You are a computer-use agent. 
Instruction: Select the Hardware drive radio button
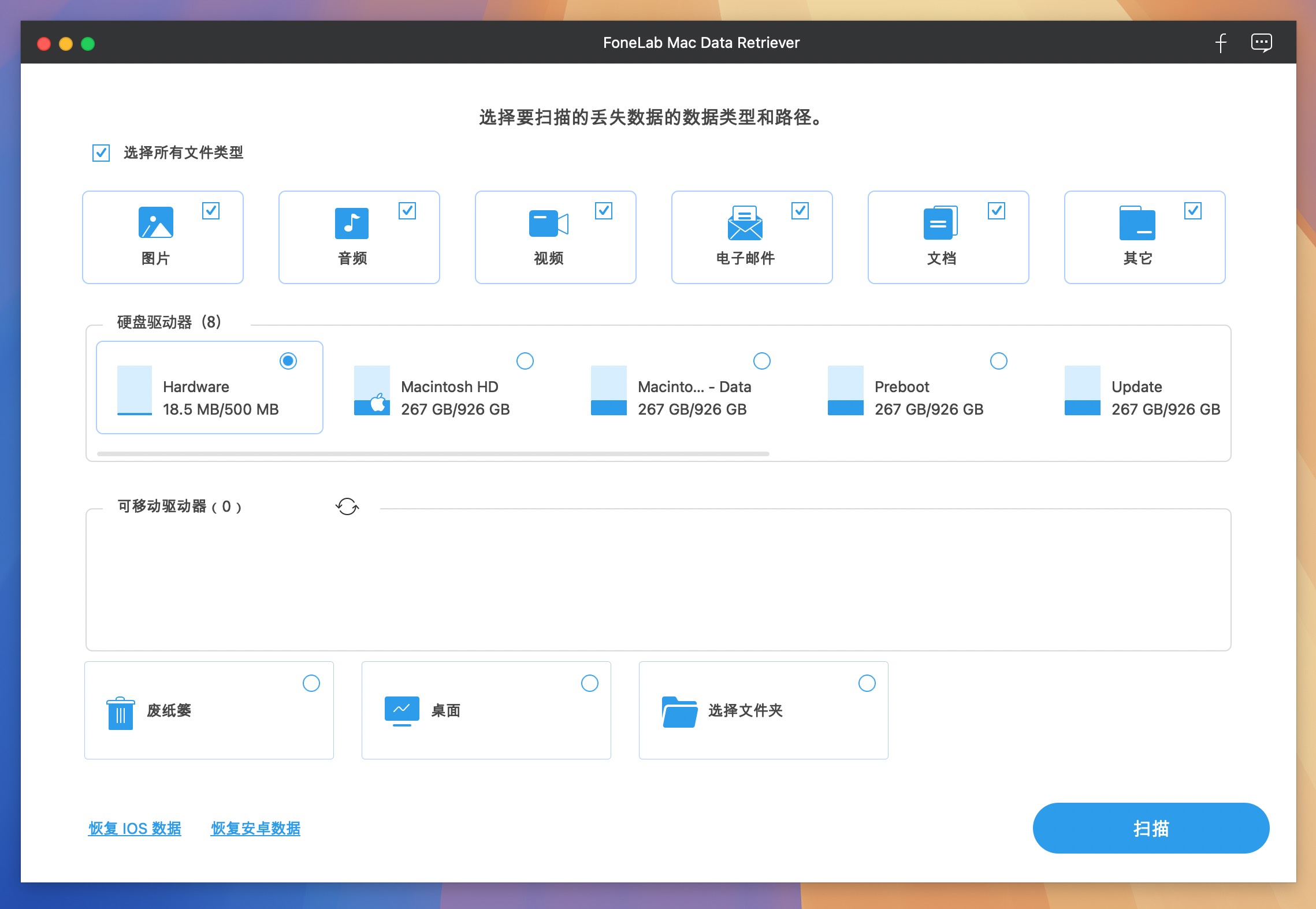click(x=288, y=361)
